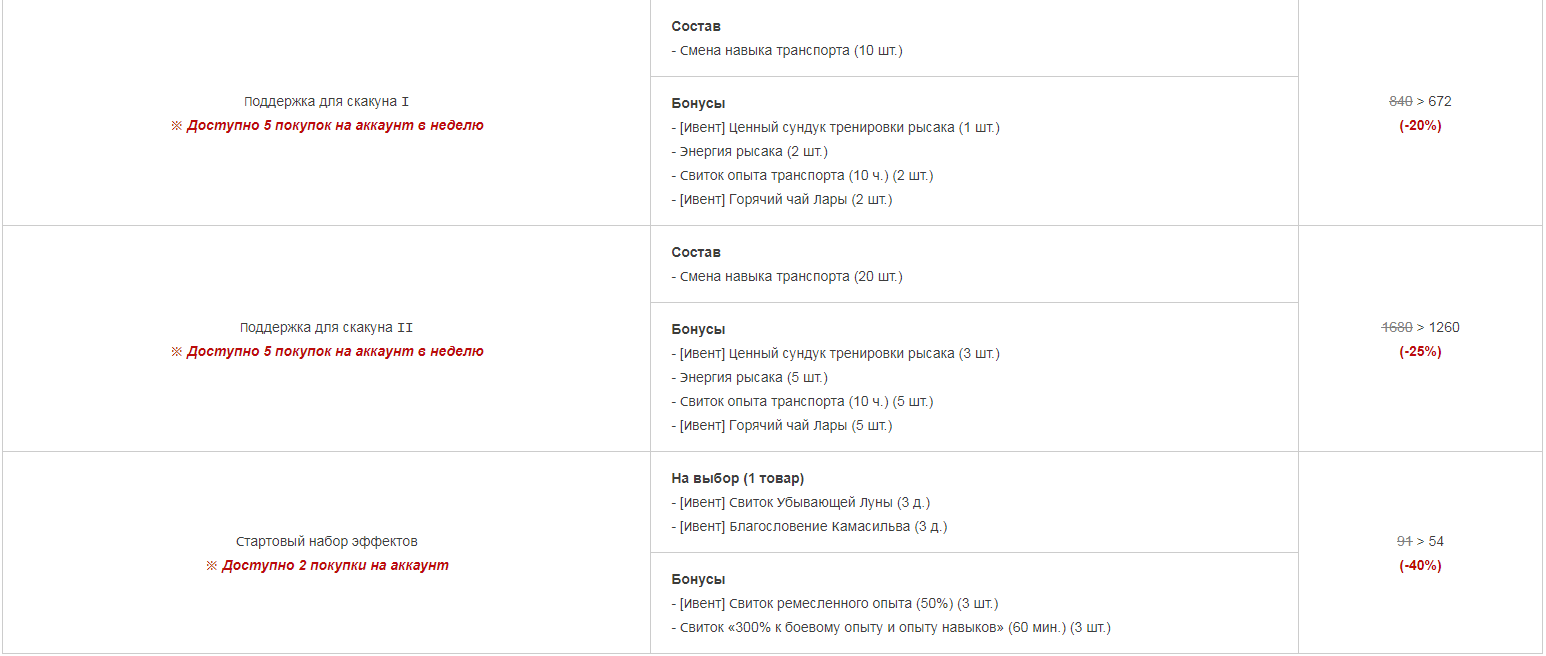
Task: Click the (-25%) discount label
Action: click(x=1420, y=352)
